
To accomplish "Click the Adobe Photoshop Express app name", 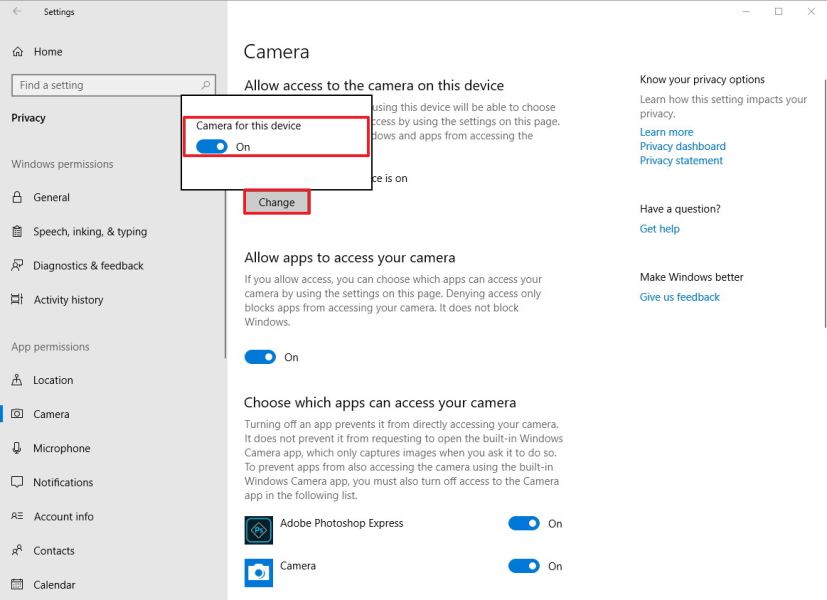I will pyautogui.click(x=341, y=523).
